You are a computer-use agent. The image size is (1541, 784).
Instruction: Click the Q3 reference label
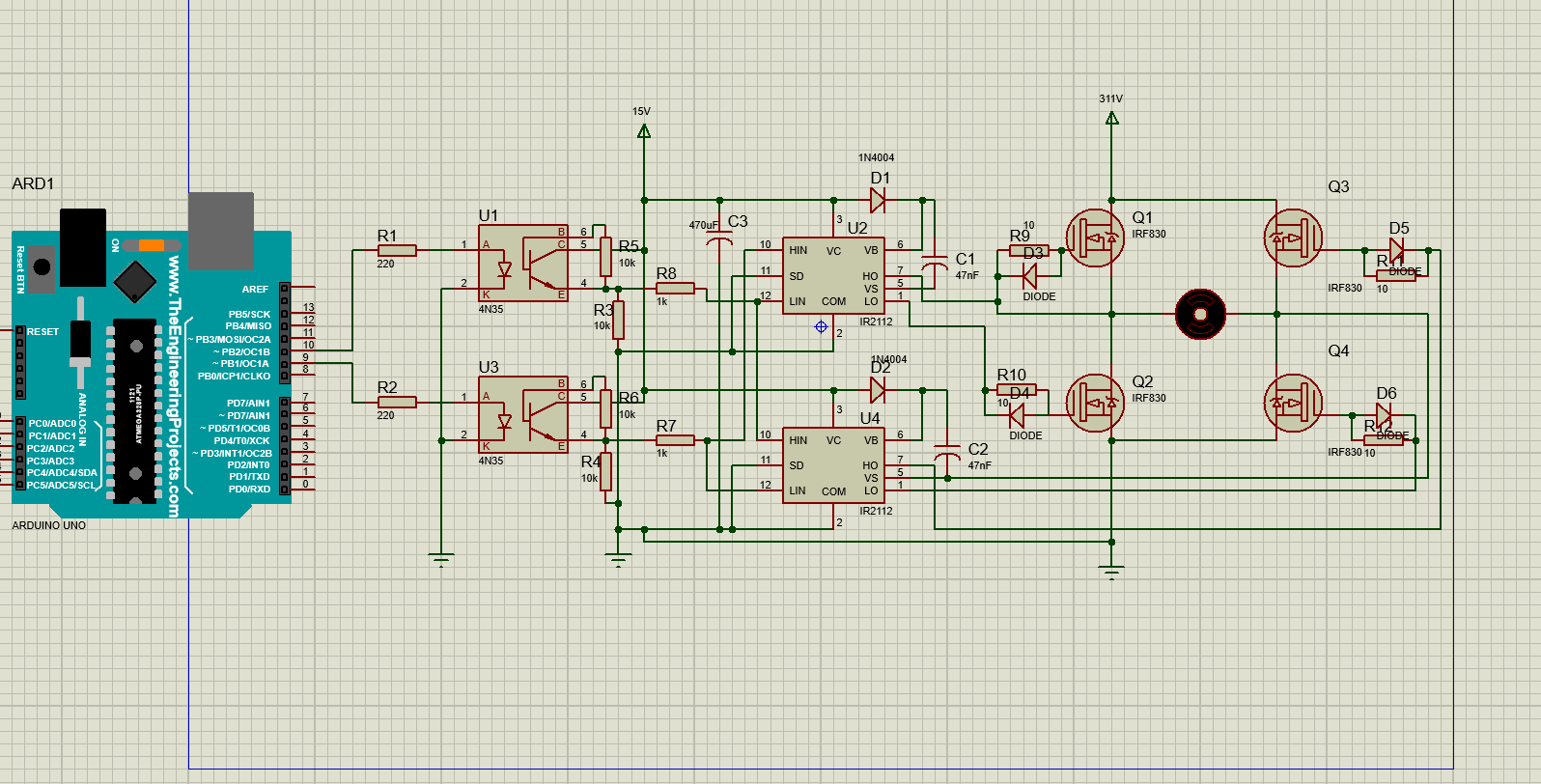[x=1338, y=186]
